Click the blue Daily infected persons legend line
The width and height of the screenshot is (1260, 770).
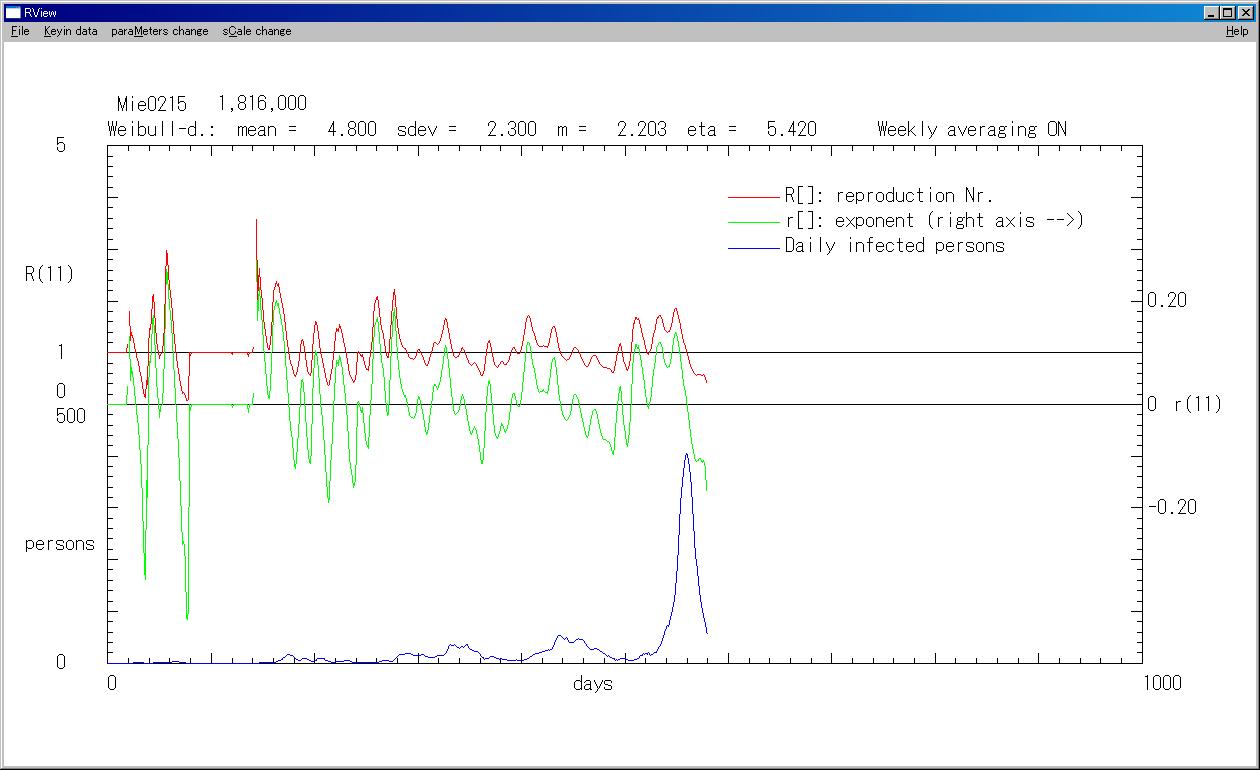754,247
